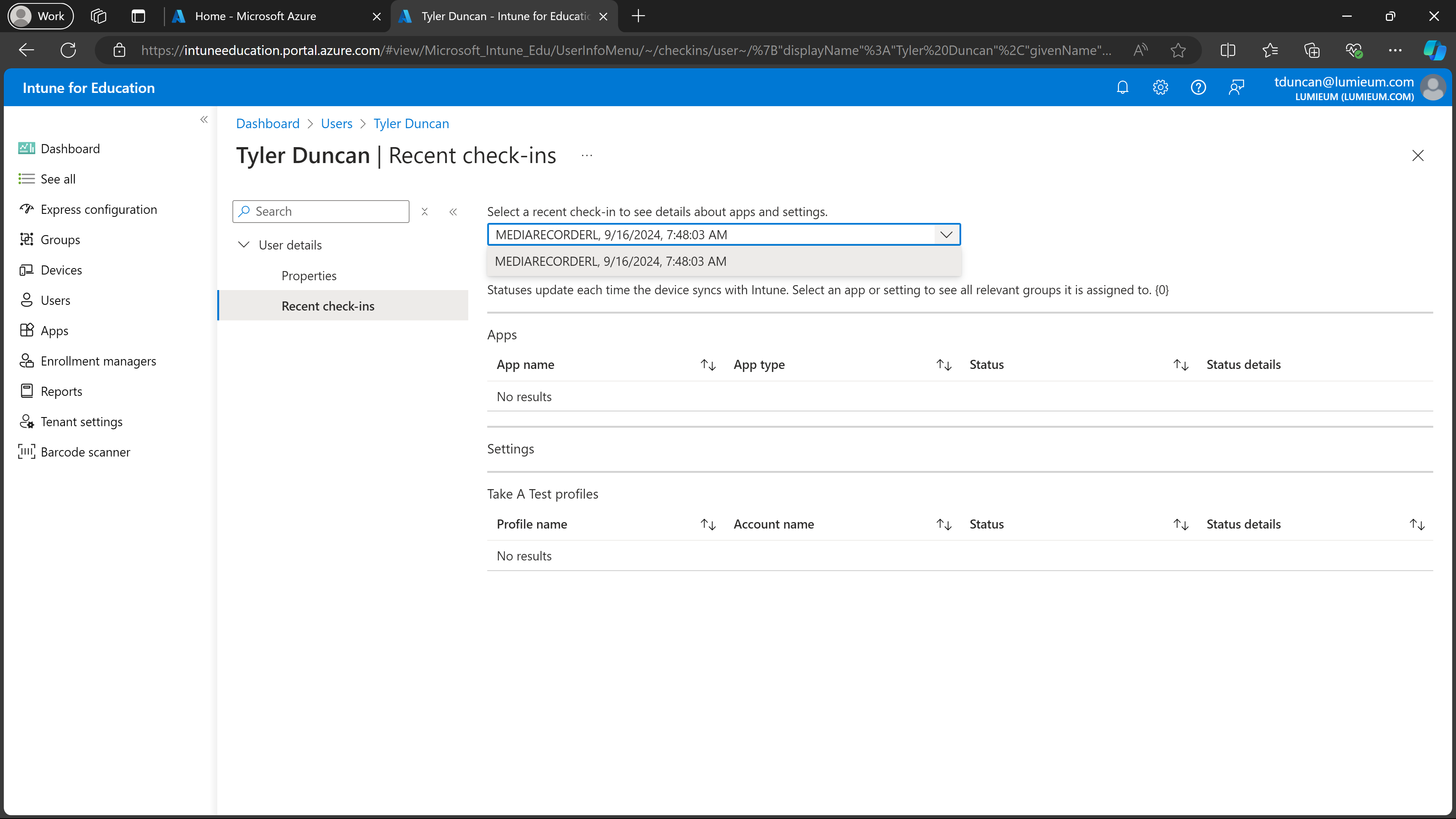Open browser collections icon

click(x=1312, y=50)
